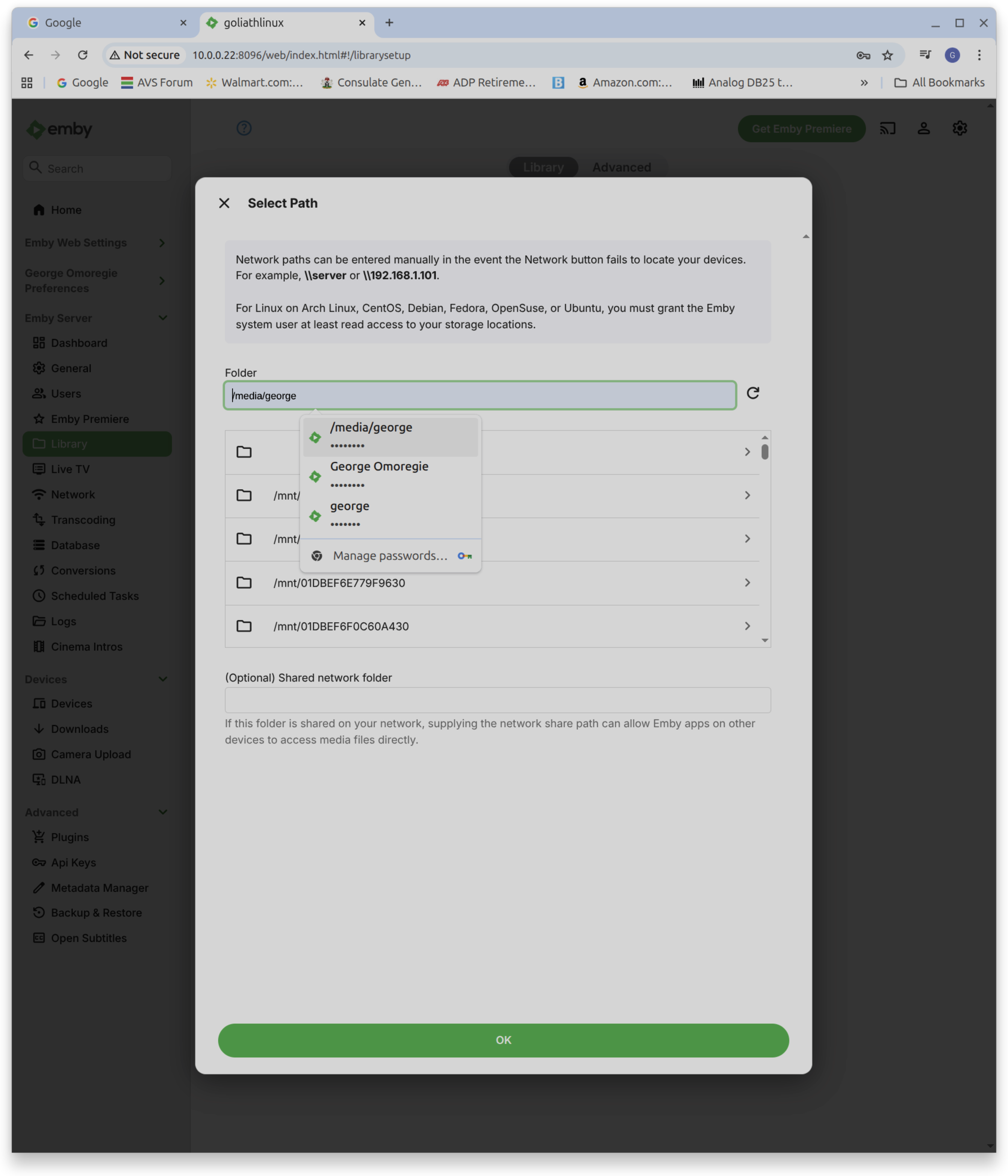Show more bookmarks via double chevron

[x=864, y=83]
